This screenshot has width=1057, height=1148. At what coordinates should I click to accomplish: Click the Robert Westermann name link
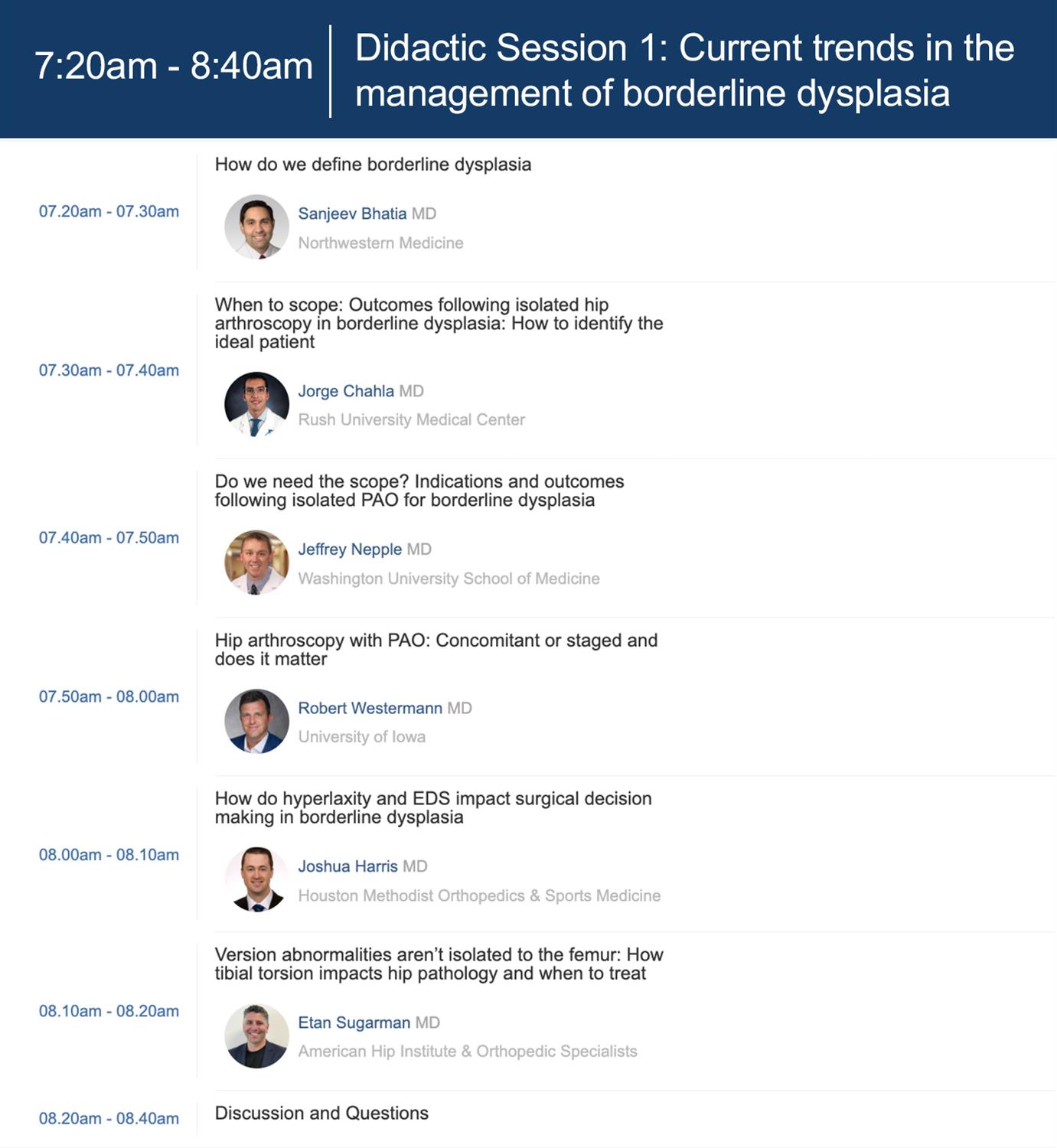point(370,708)
